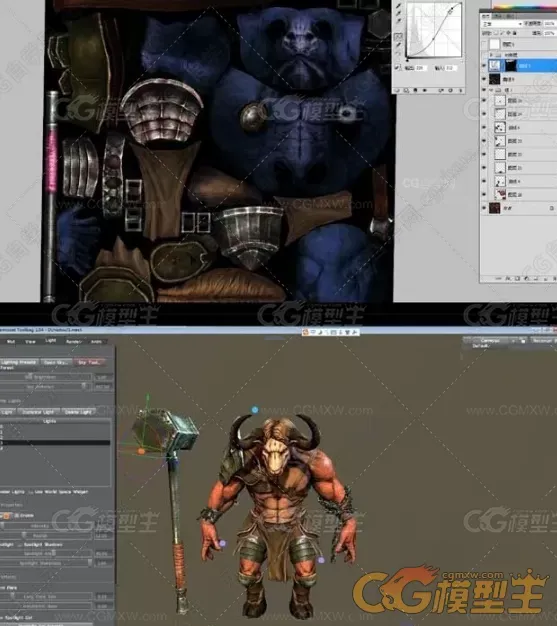Open the Mat tab in Marmoset Toolbag
557x626 pixels.
11,342
